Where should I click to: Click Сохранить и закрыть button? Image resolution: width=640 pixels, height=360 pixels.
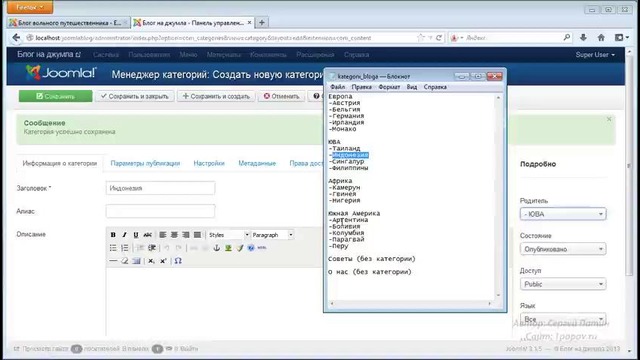(x=135, y=96)
